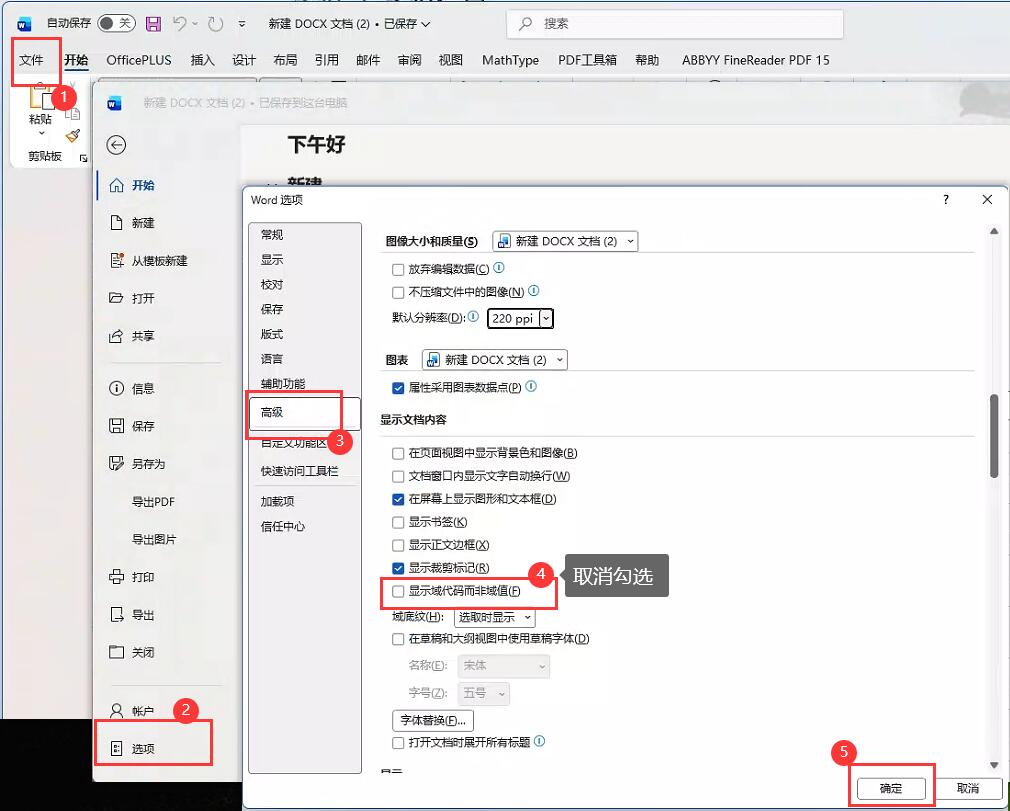Viewport: 1010px width, 811px height.
Task: Click the Format Painter brush icon
Action: tap(72, 136)
